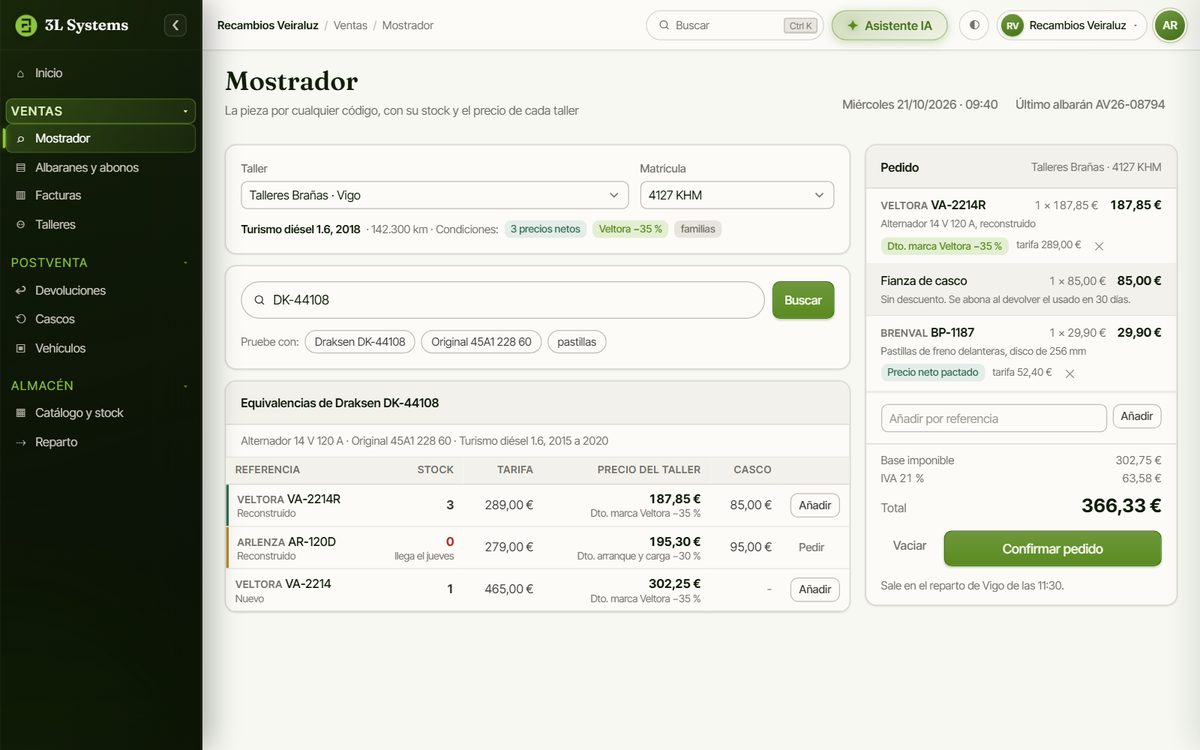Remove the Veltora −35 % discount line

[x=1099, y=246]
